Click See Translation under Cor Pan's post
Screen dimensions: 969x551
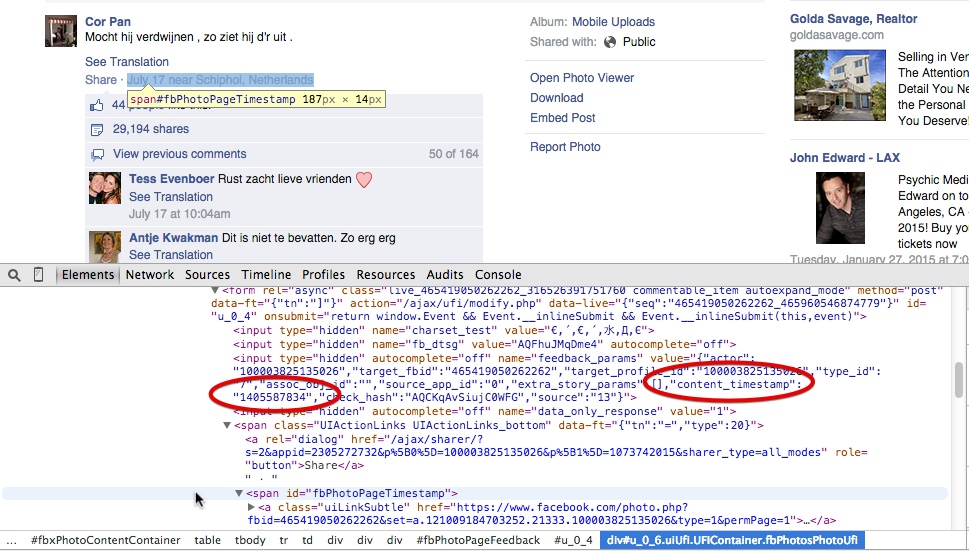(x=127, y=62)
